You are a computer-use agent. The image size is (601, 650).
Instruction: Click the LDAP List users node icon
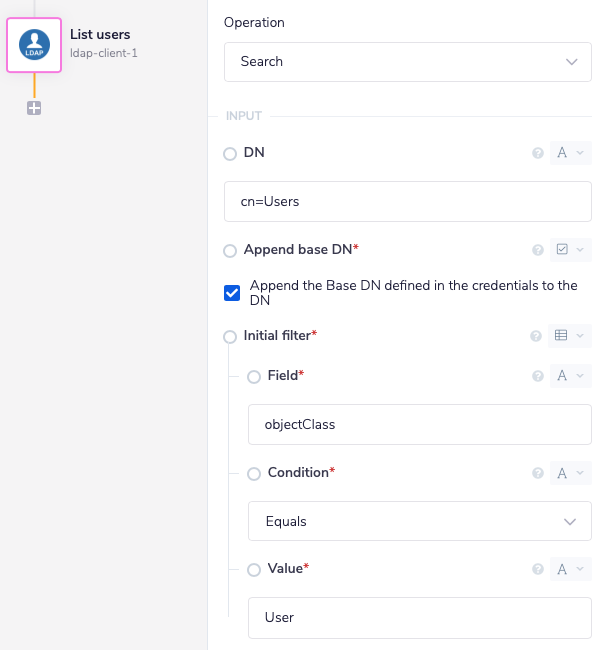click(x=35, y=45)
